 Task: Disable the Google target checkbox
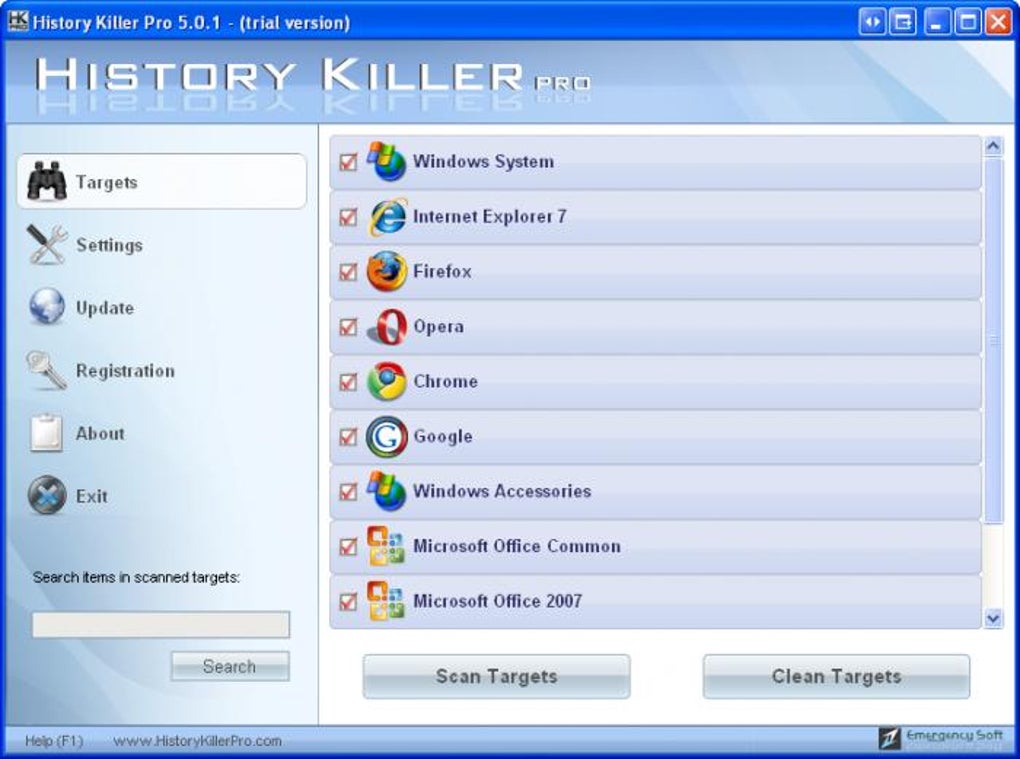pos(348,436)
